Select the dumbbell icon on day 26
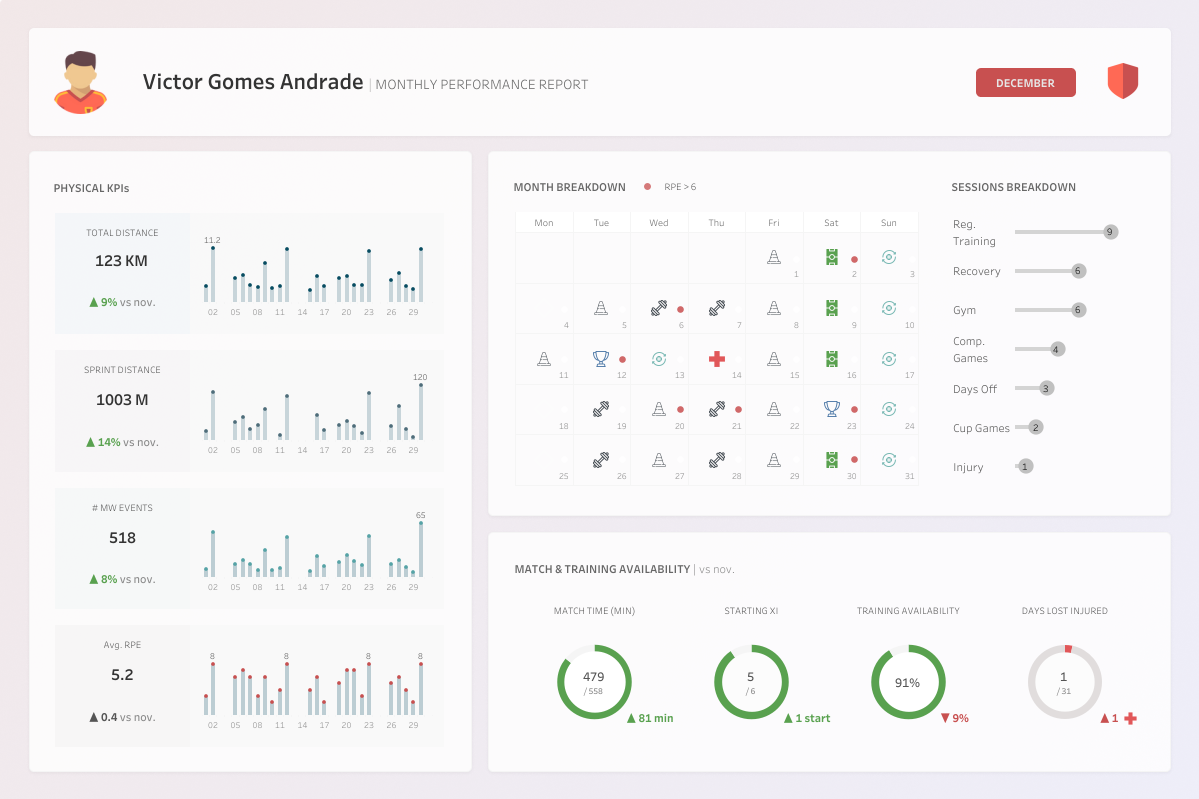Screen dimensions: 1199x799 click(x=600, y=460)
